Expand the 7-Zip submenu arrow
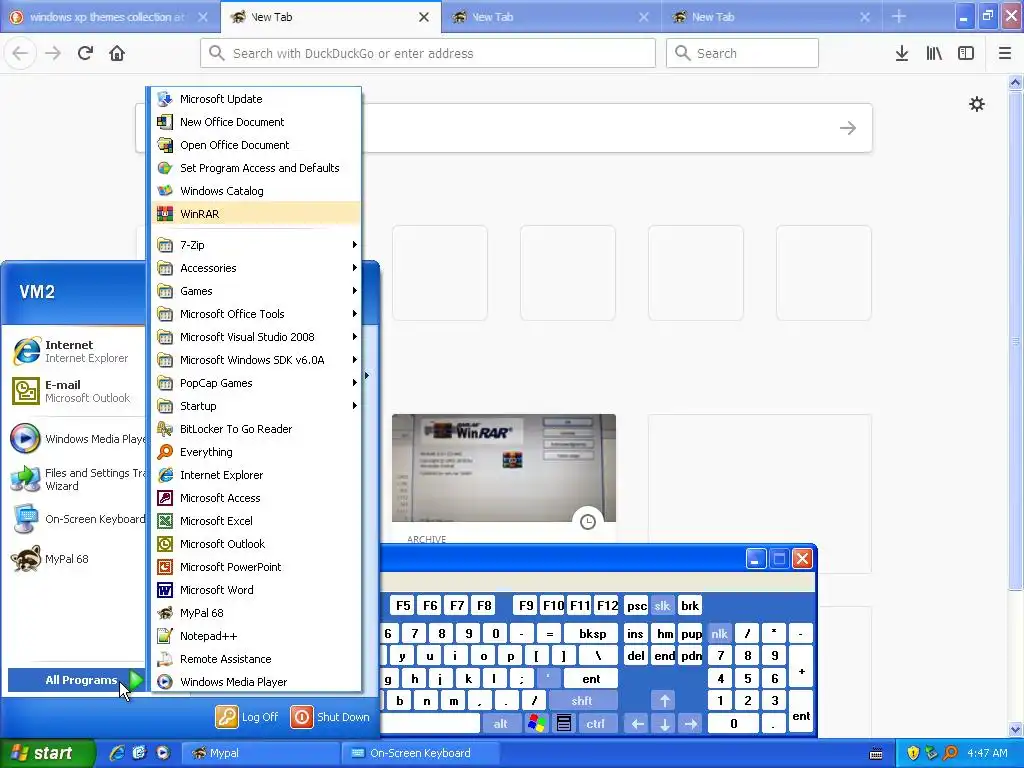1024x768 pixels. click(x=355, y=245)
